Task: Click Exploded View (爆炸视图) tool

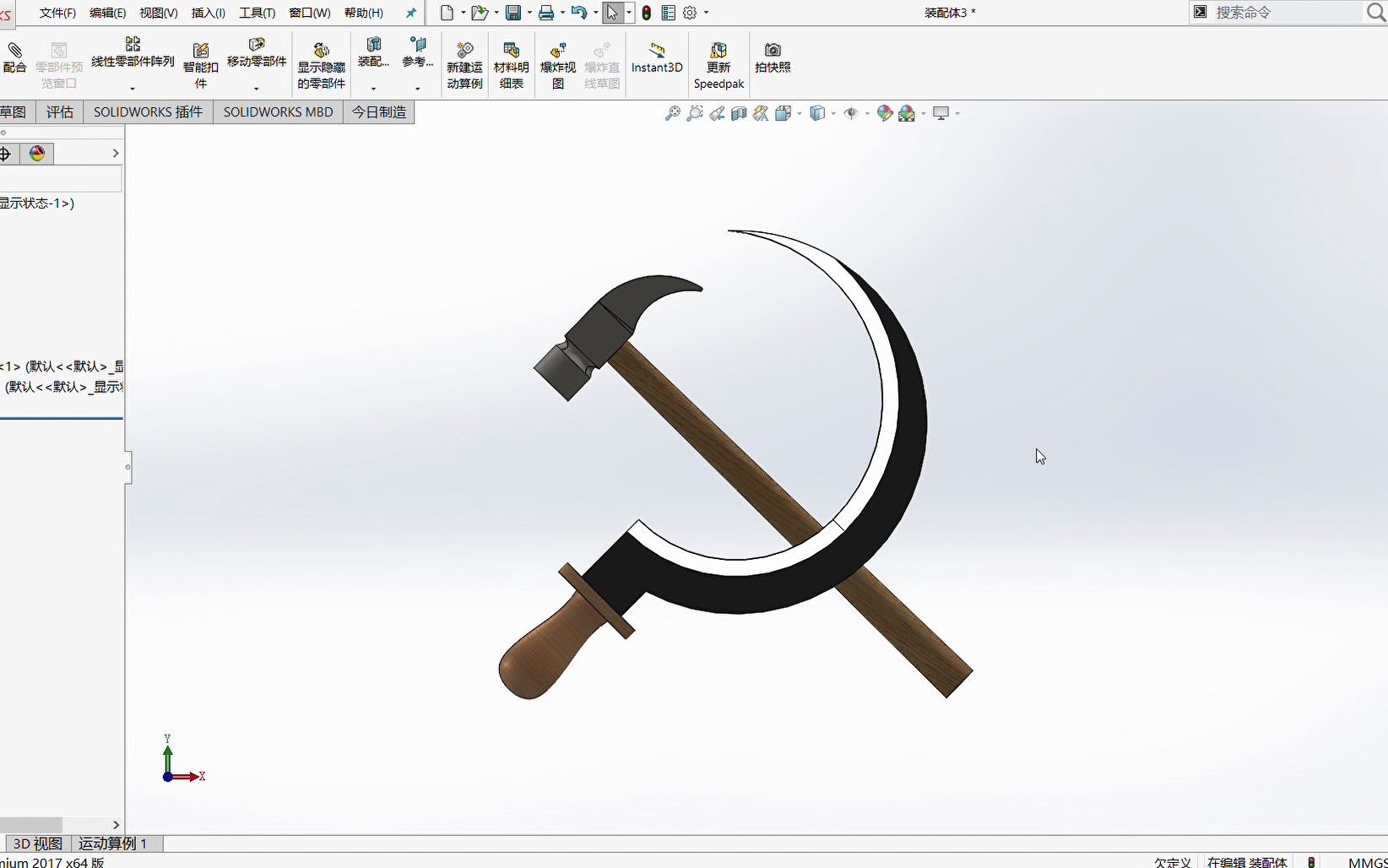Action: [x=557, y=65]
